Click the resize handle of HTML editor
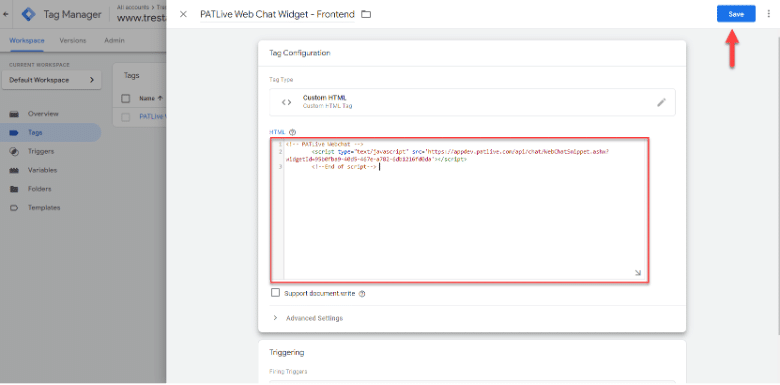The image size is (780, 385). point(638,273)
